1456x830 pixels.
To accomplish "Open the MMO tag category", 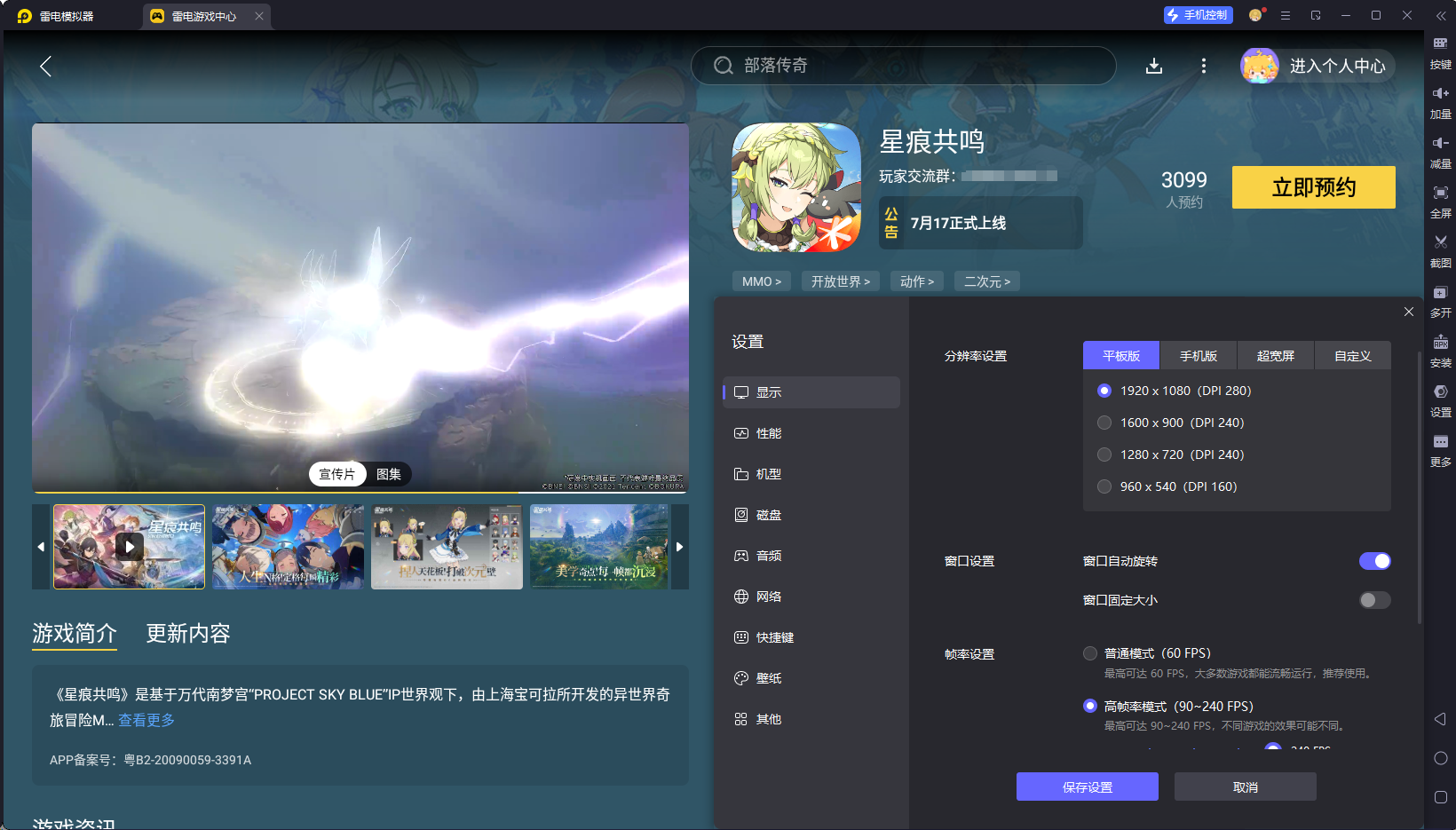I will [x=762, y=281].
